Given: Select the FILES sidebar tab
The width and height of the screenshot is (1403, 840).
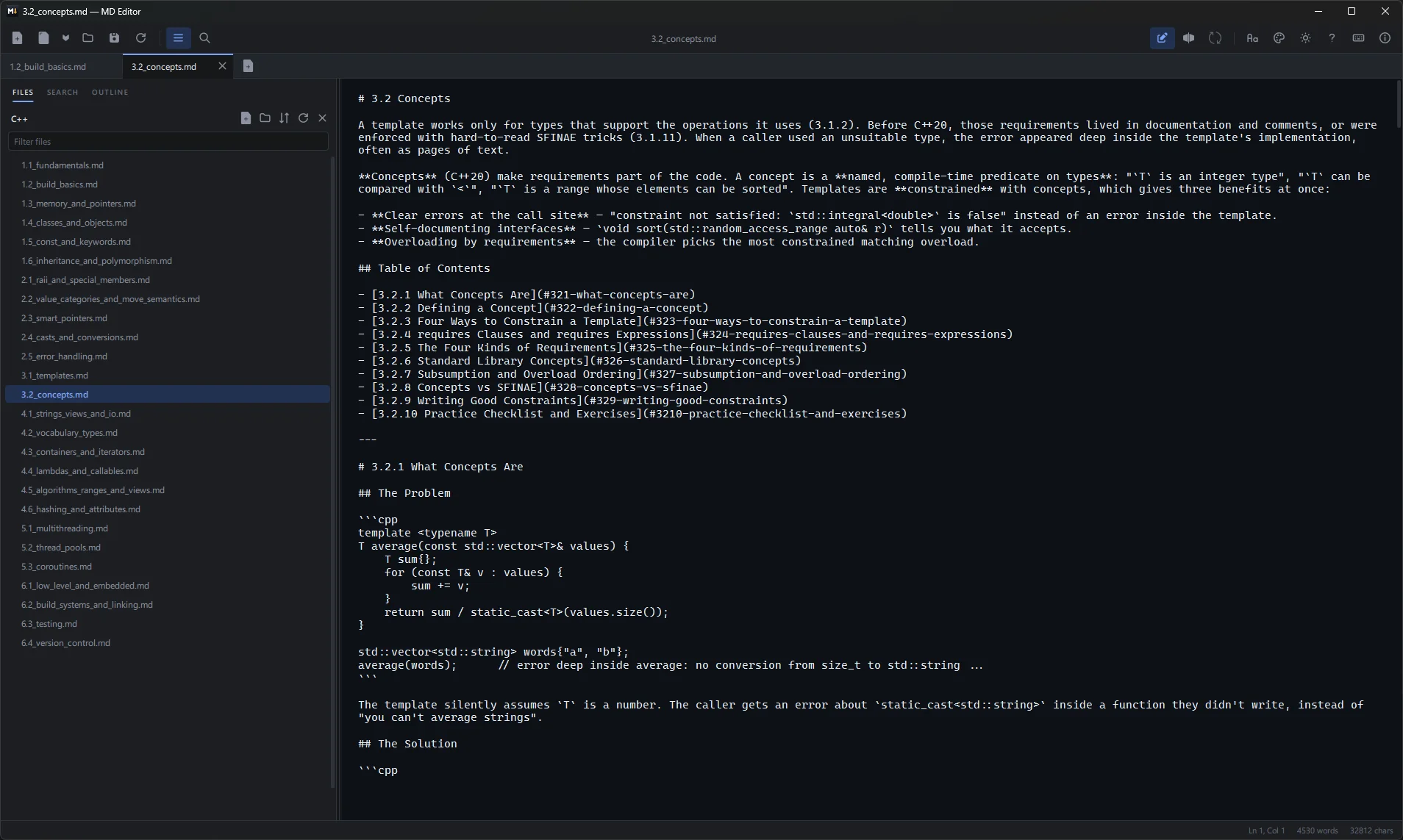Looking at the screenshot, I should (23, 93).
